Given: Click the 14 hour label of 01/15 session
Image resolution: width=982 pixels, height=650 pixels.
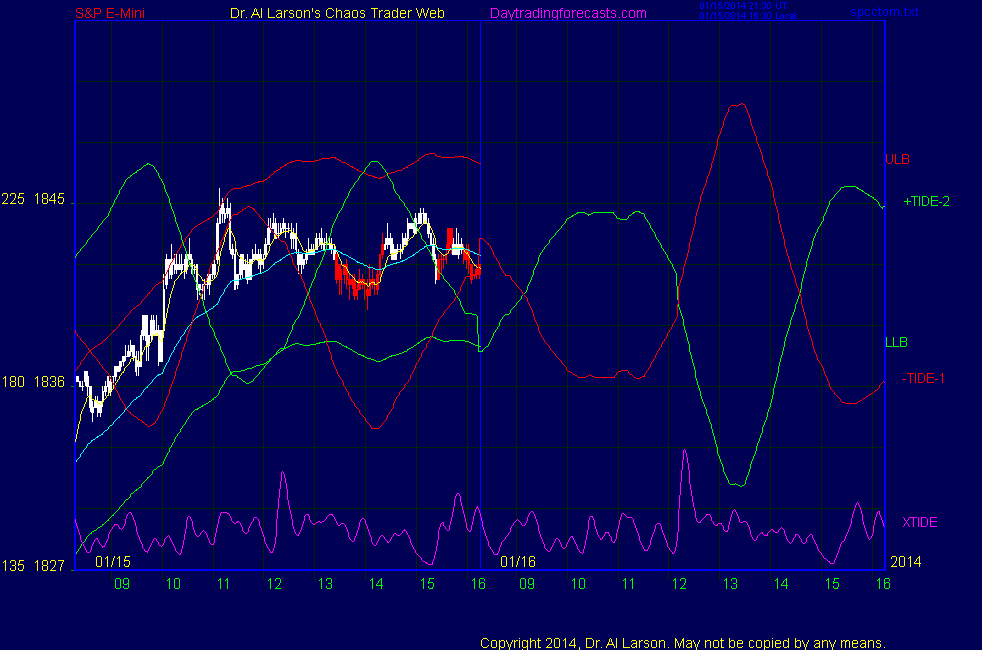Looking at the screenshot, I should [x=376, y=584].
